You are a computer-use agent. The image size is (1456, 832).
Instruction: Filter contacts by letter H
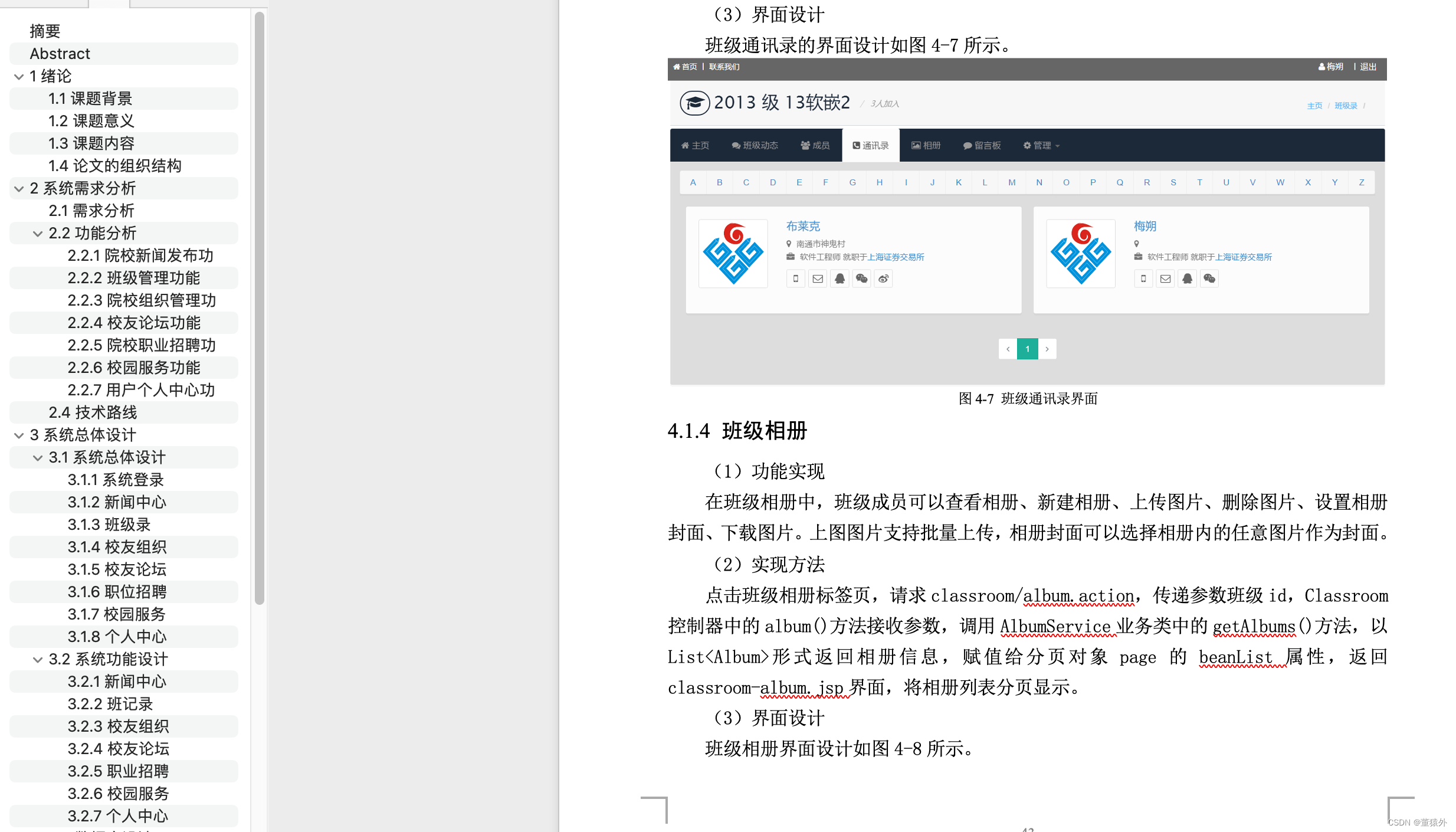[x=880, y=182]
